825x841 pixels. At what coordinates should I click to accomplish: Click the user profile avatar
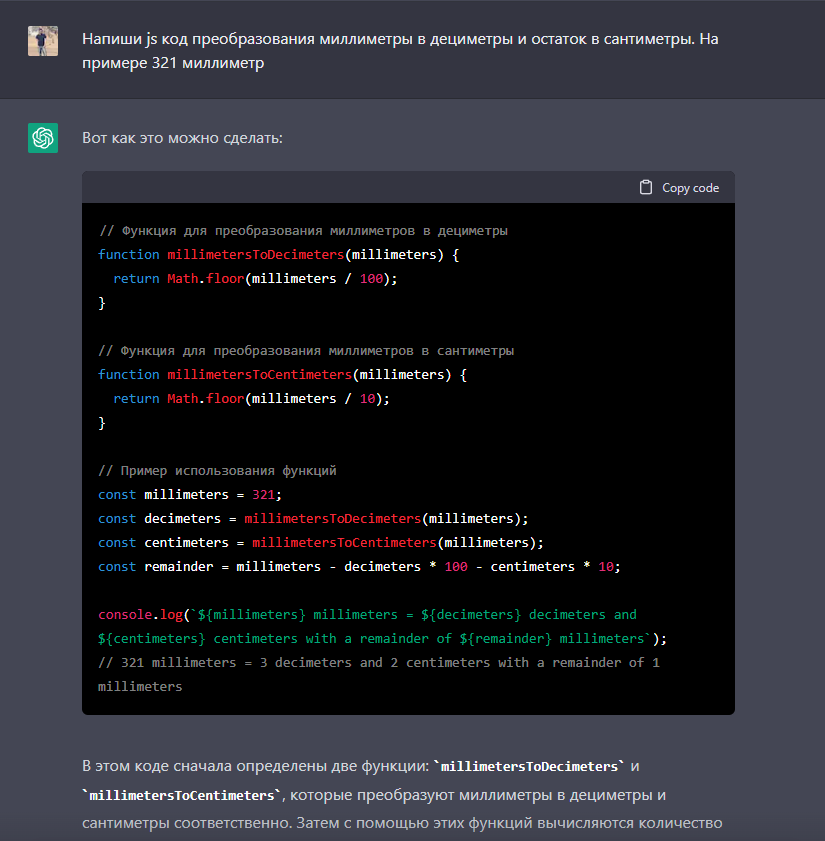click(43, 41)
